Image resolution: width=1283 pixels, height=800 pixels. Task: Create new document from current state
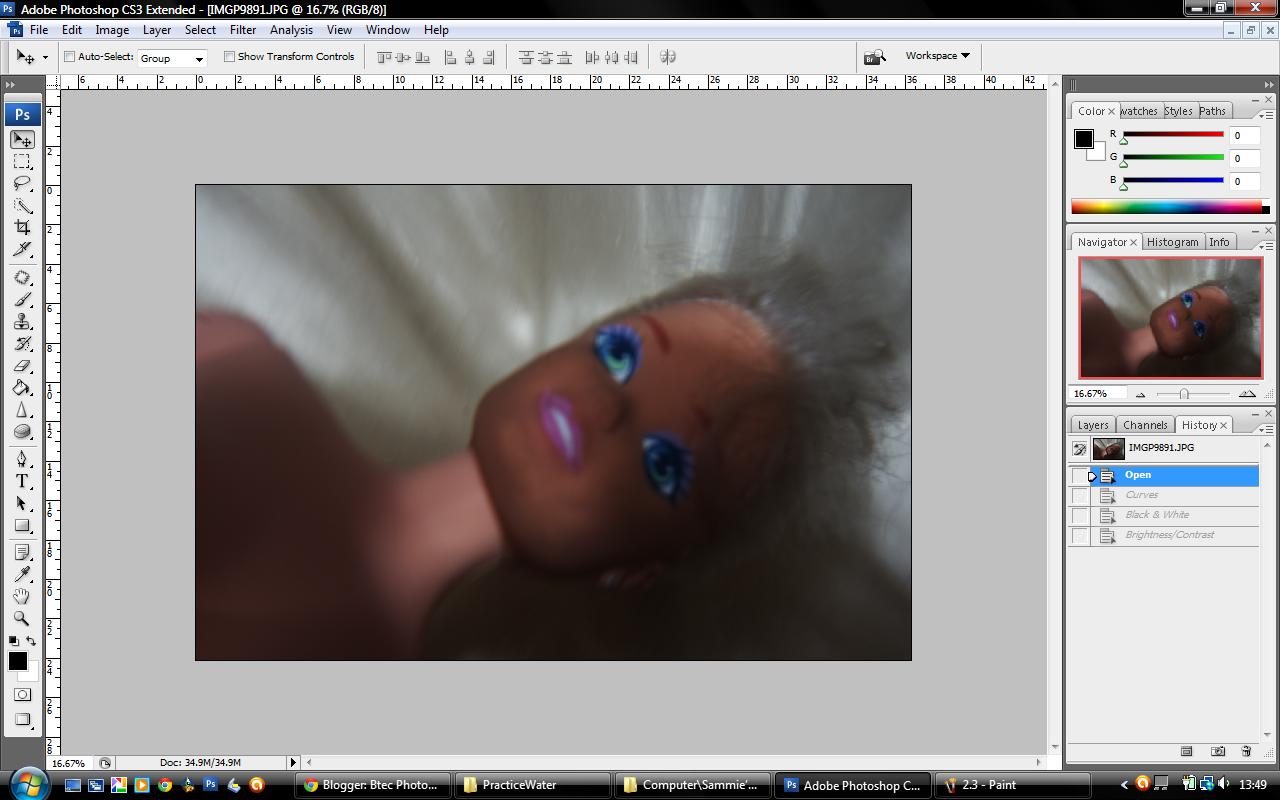[x=1187, y=751]
